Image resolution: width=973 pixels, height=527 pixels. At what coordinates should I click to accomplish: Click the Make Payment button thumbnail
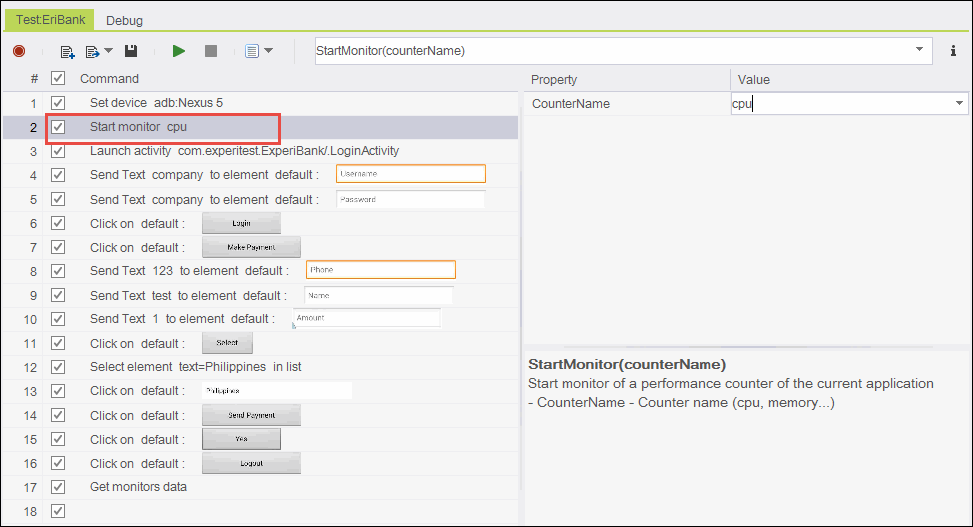coord(251,247)
